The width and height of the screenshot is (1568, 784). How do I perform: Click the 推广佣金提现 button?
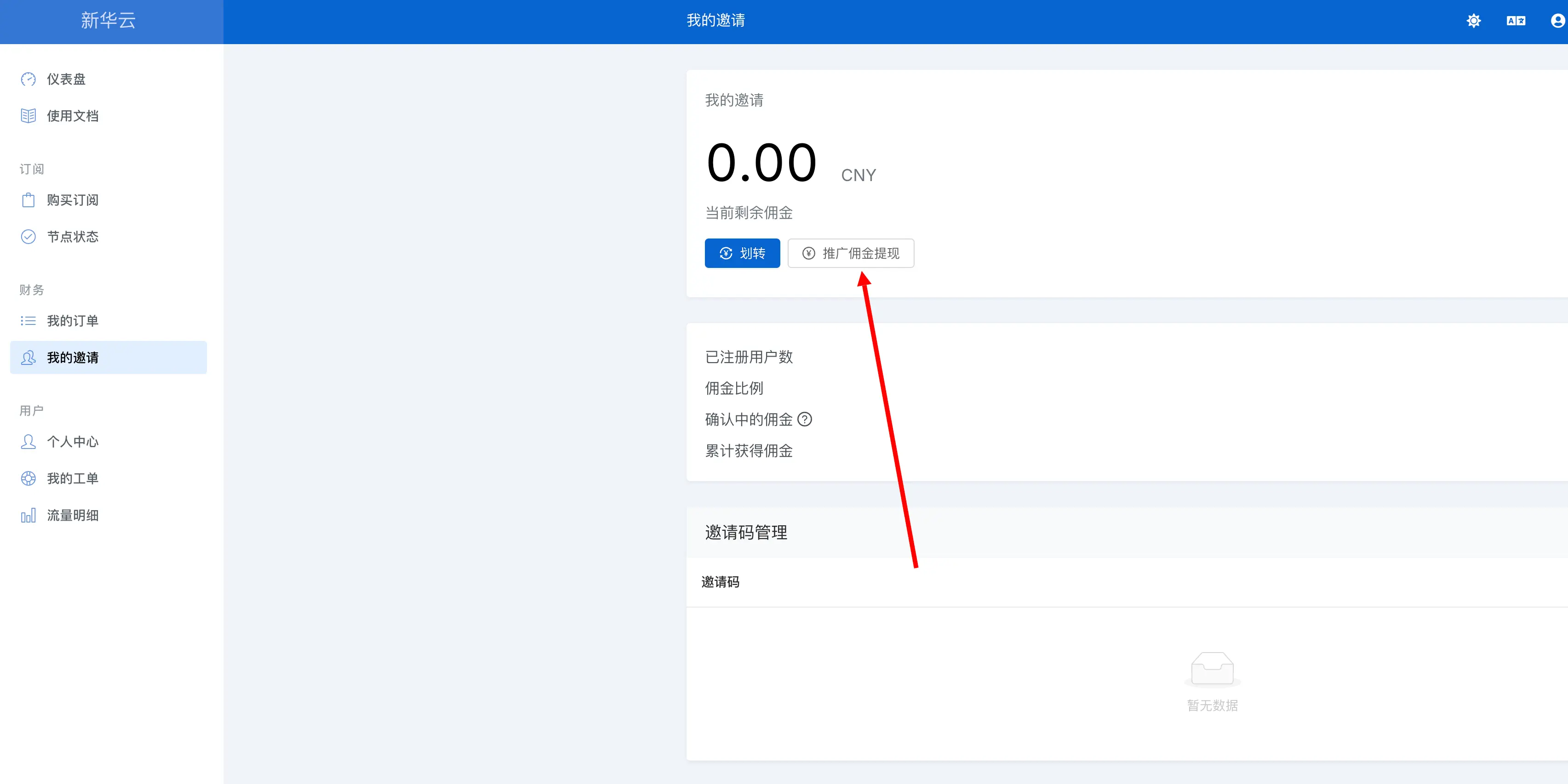point(850,253)
